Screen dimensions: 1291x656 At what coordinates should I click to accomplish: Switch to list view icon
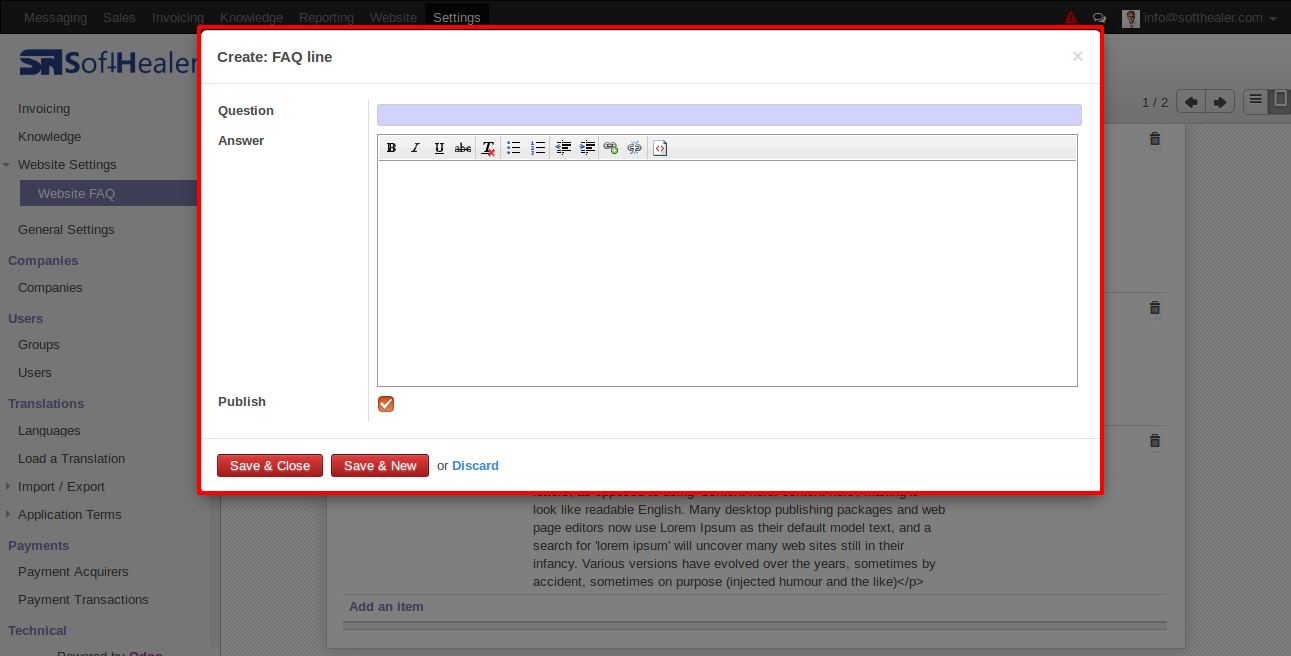[1255, 100]
